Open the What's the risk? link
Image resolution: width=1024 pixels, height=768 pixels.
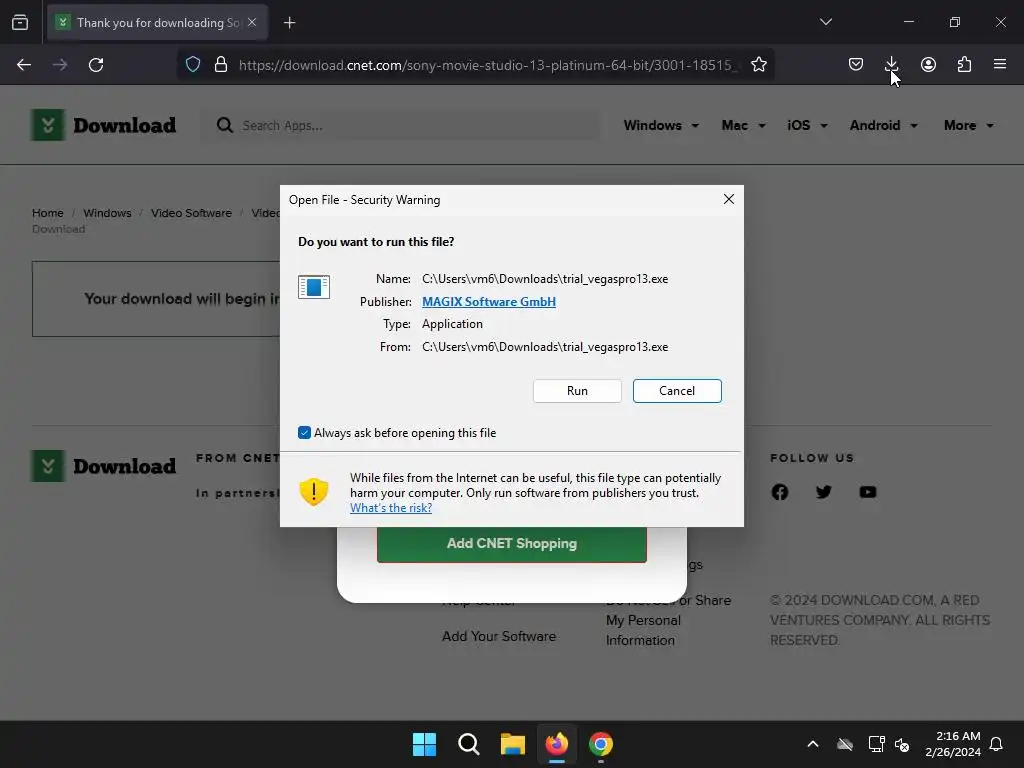pos(391,507)
